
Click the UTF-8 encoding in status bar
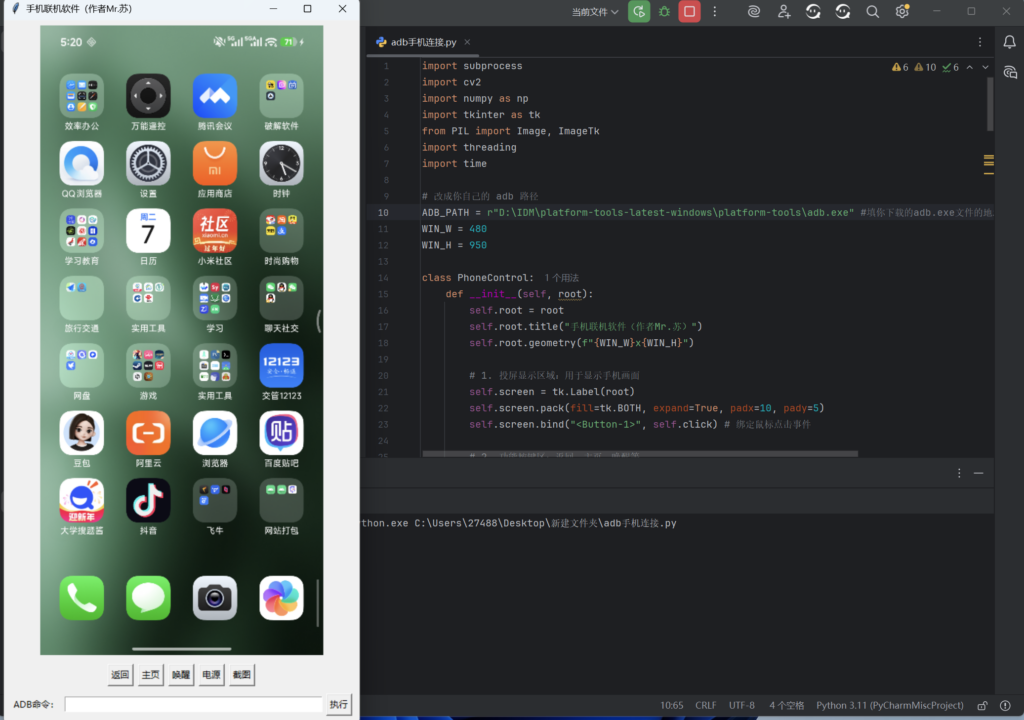click(x=742, y=705)
